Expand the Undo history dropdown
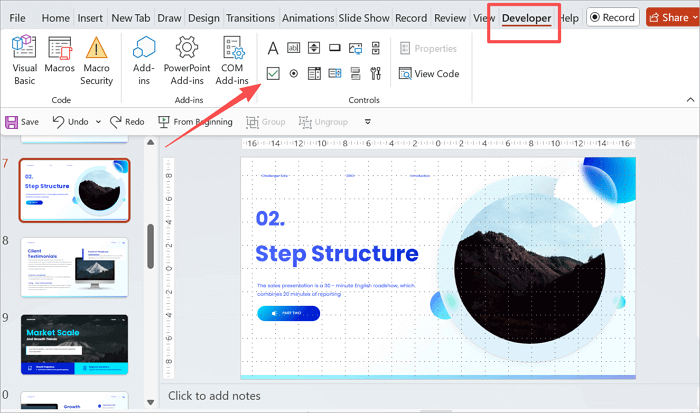This screenshot has height=413, width=700. 98,122
